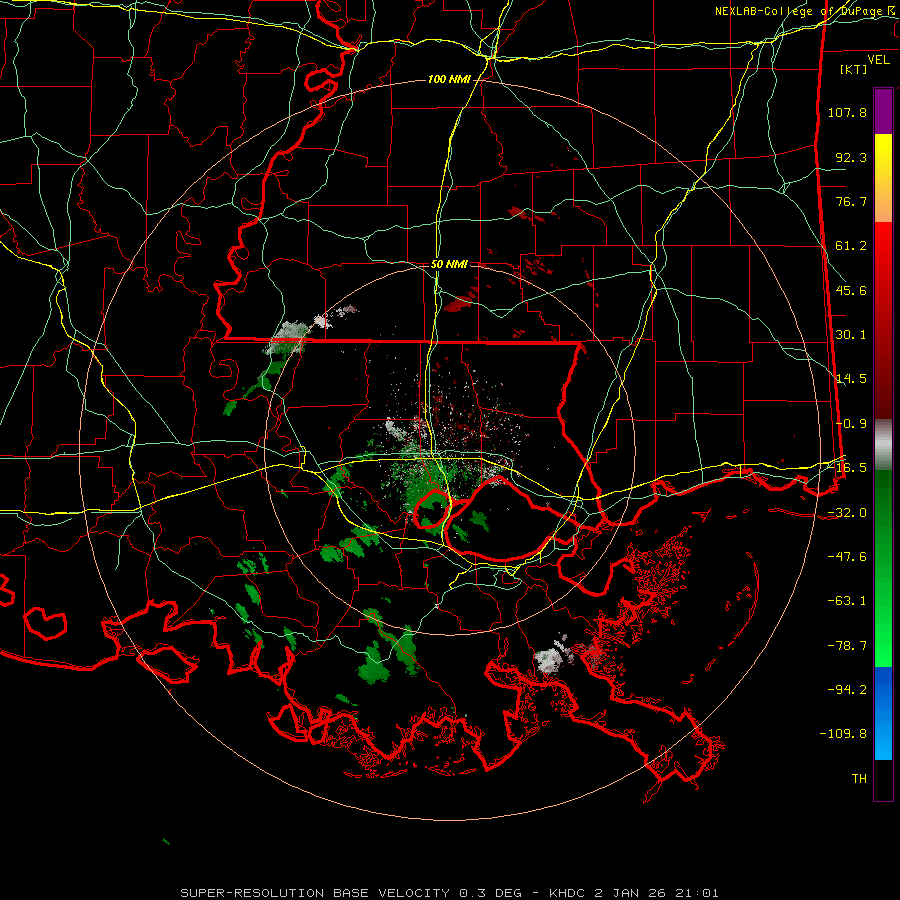Image resolution: width=900 pixels, height=900 pixels.
Task: Pick the purple segment of velocity color bar
Action: click(x=883, y=111)
